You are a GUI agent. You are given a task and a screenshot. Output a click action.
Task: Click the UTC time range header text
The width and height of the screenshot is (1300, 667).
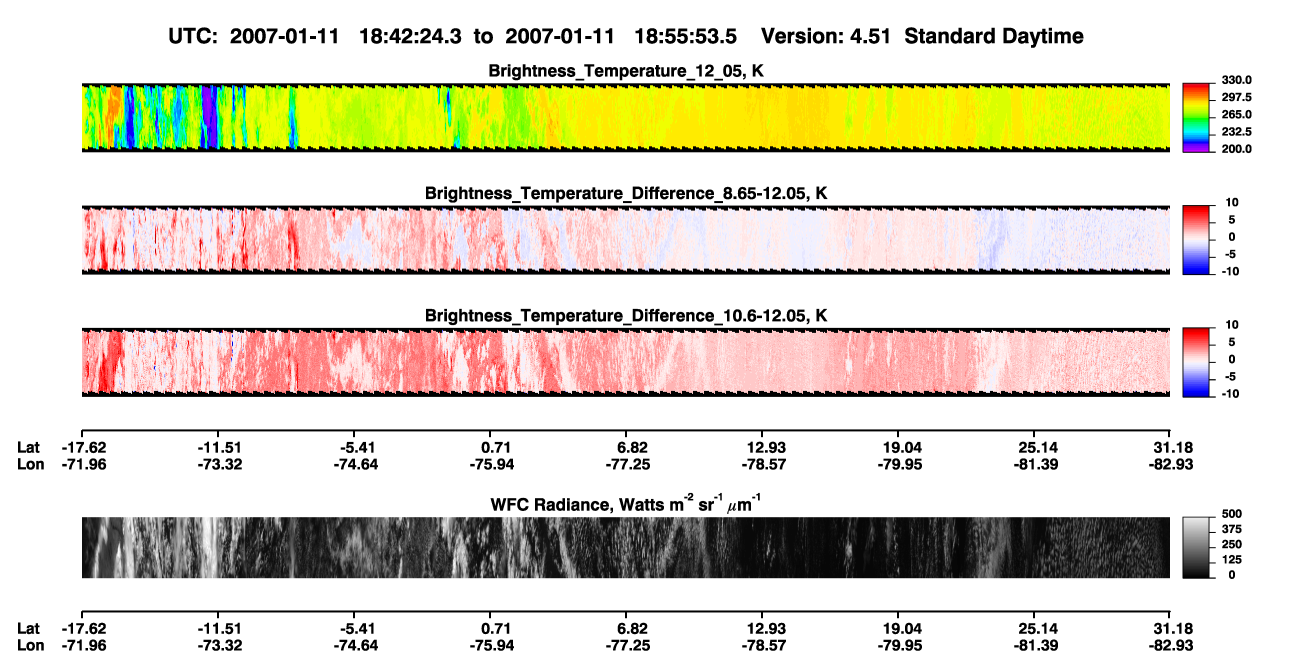point(454,37)
